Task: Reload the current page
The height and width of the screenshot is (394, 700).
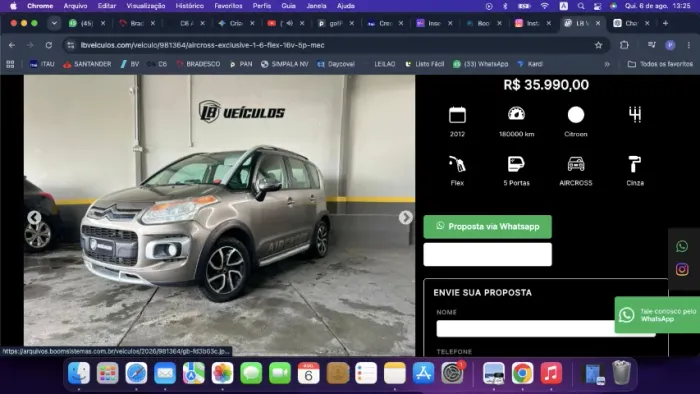Action: coord(49,45)
